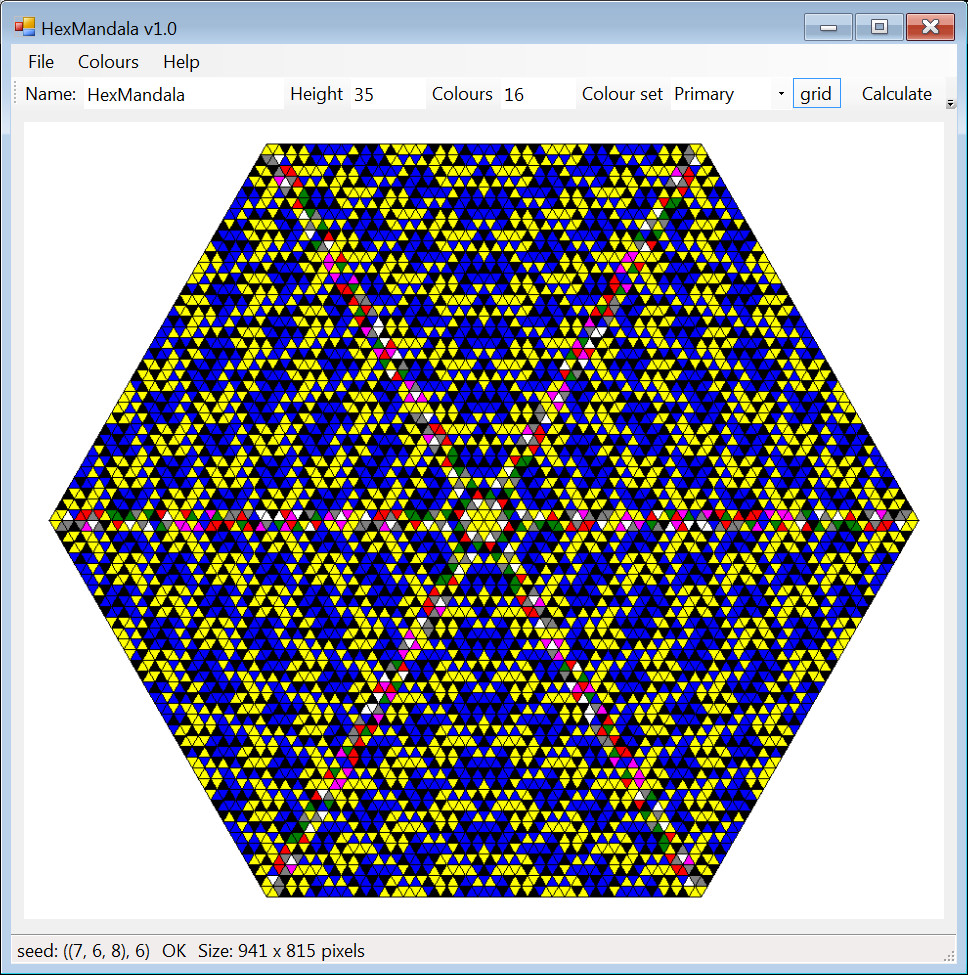Click the Name: label
Viewport: 968px width, 975px height.
tap(50, 94)
